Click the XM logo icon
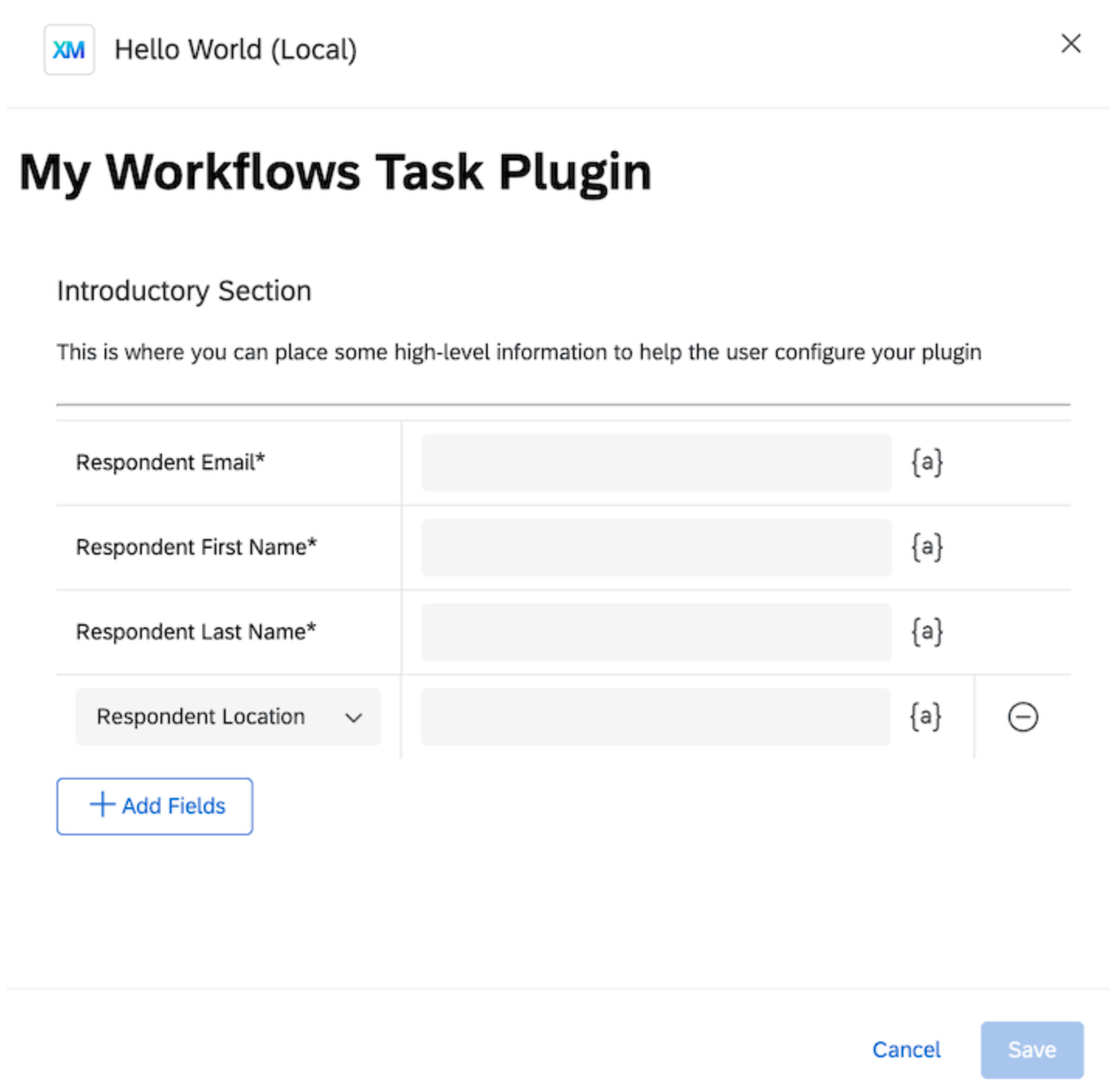The width and height of the screenshot is (1115, 1092). pyautogui.click(x=69, y=50)
